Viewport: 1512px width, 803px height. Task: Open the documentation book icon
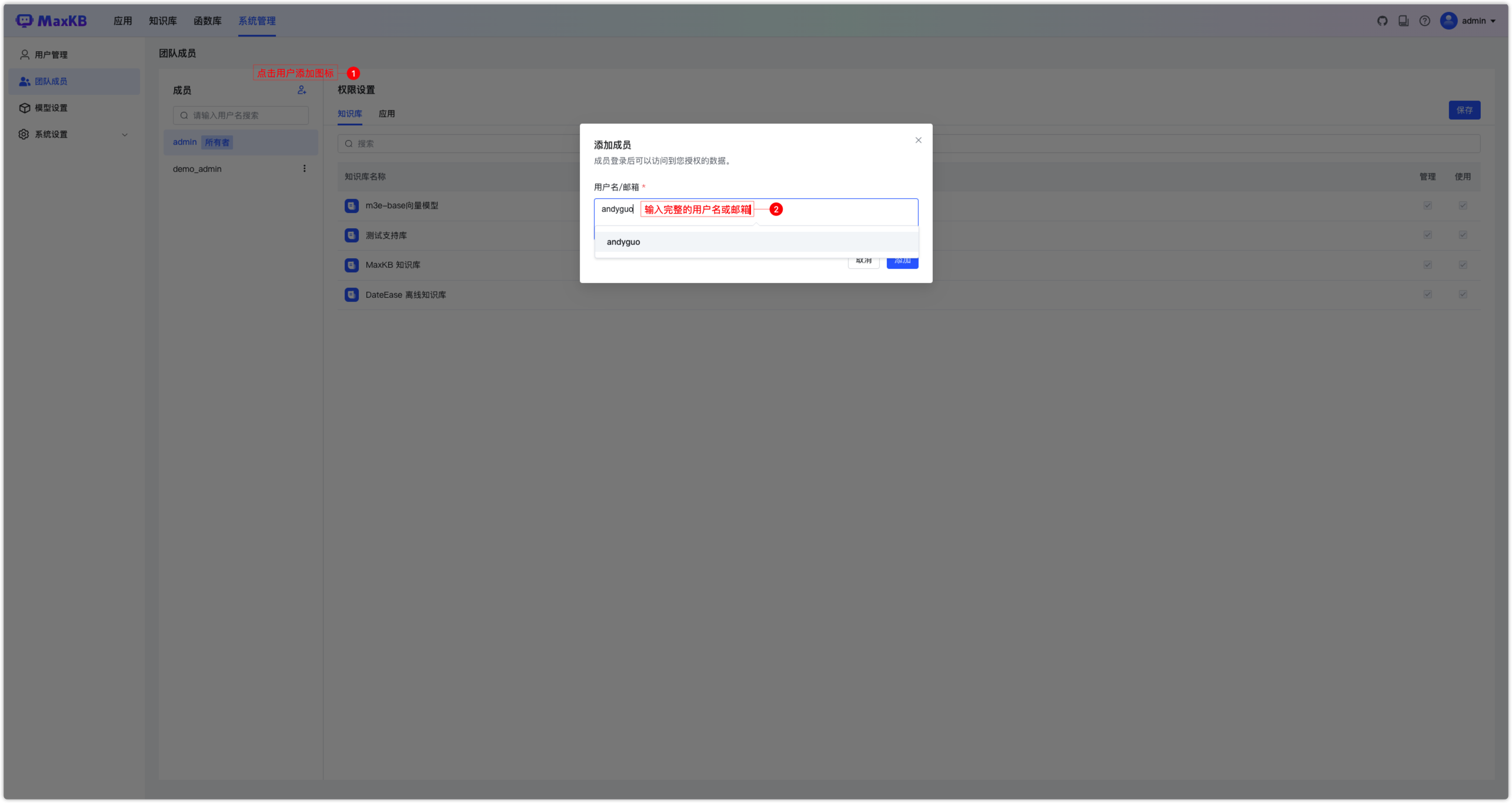pos(1404,21)
